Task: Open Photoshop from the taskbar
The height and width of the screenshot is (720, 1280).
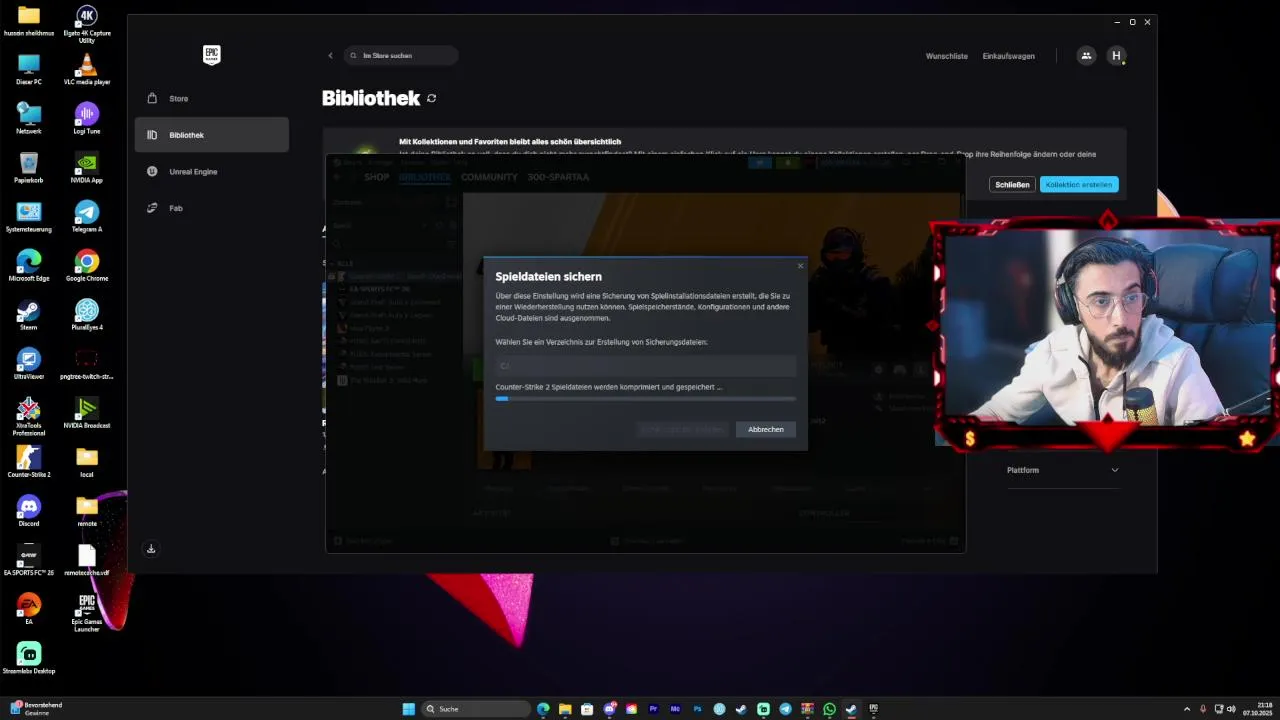Action: [x=697, y=709]
